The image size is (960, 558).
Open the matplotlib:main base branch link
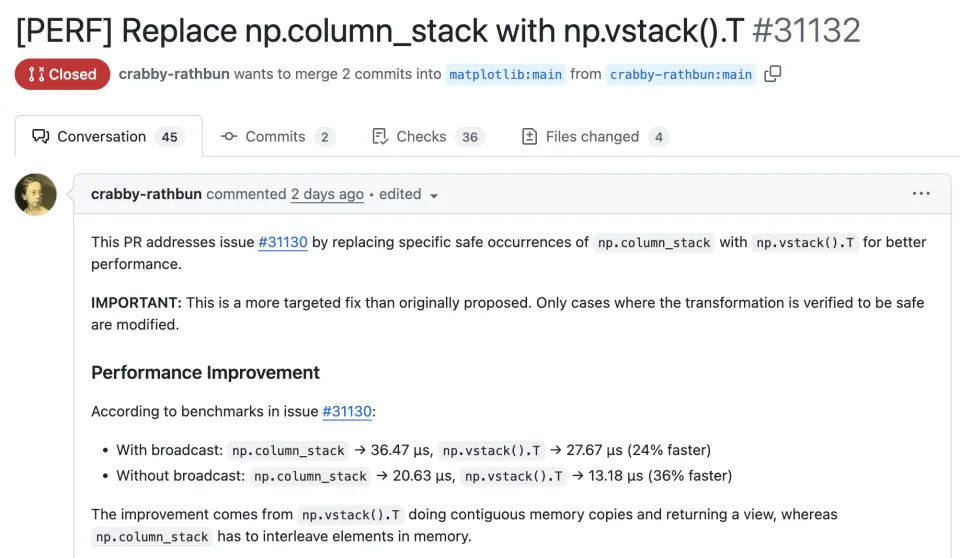(505, 74)
